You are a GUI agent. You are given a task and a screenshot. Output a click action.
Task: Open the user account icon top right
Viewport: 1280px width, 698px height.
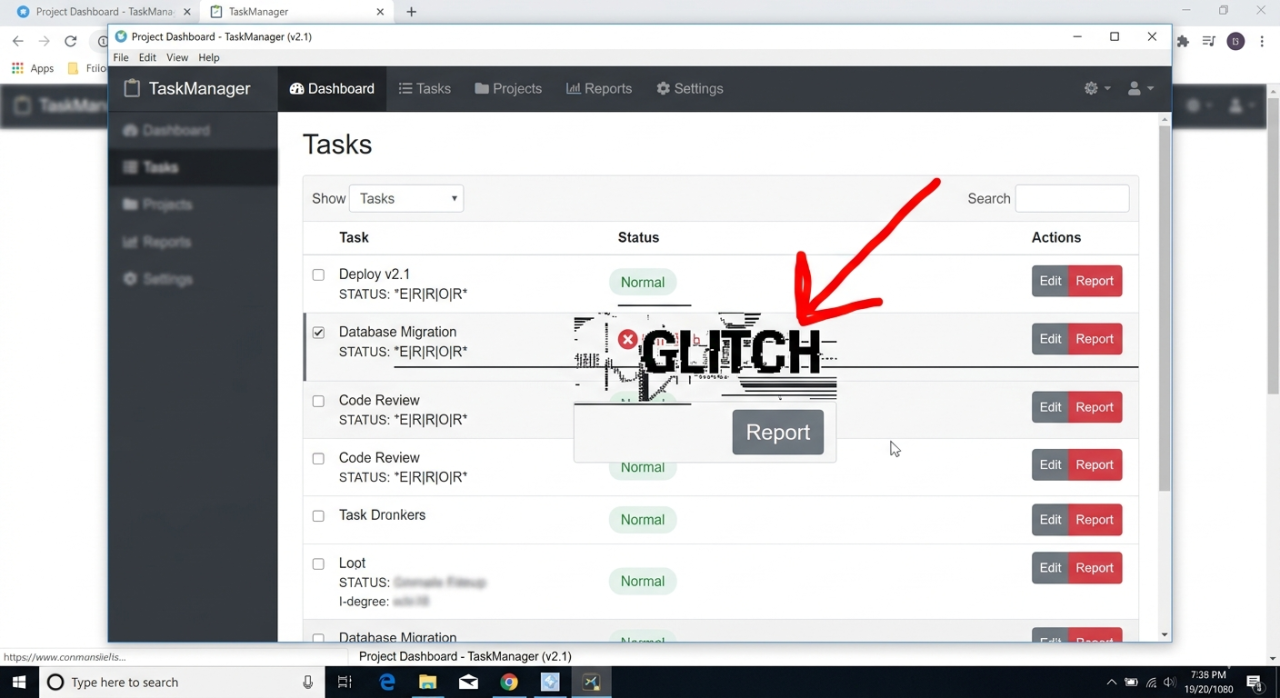pyautogui.click(x=1135, y=88)
